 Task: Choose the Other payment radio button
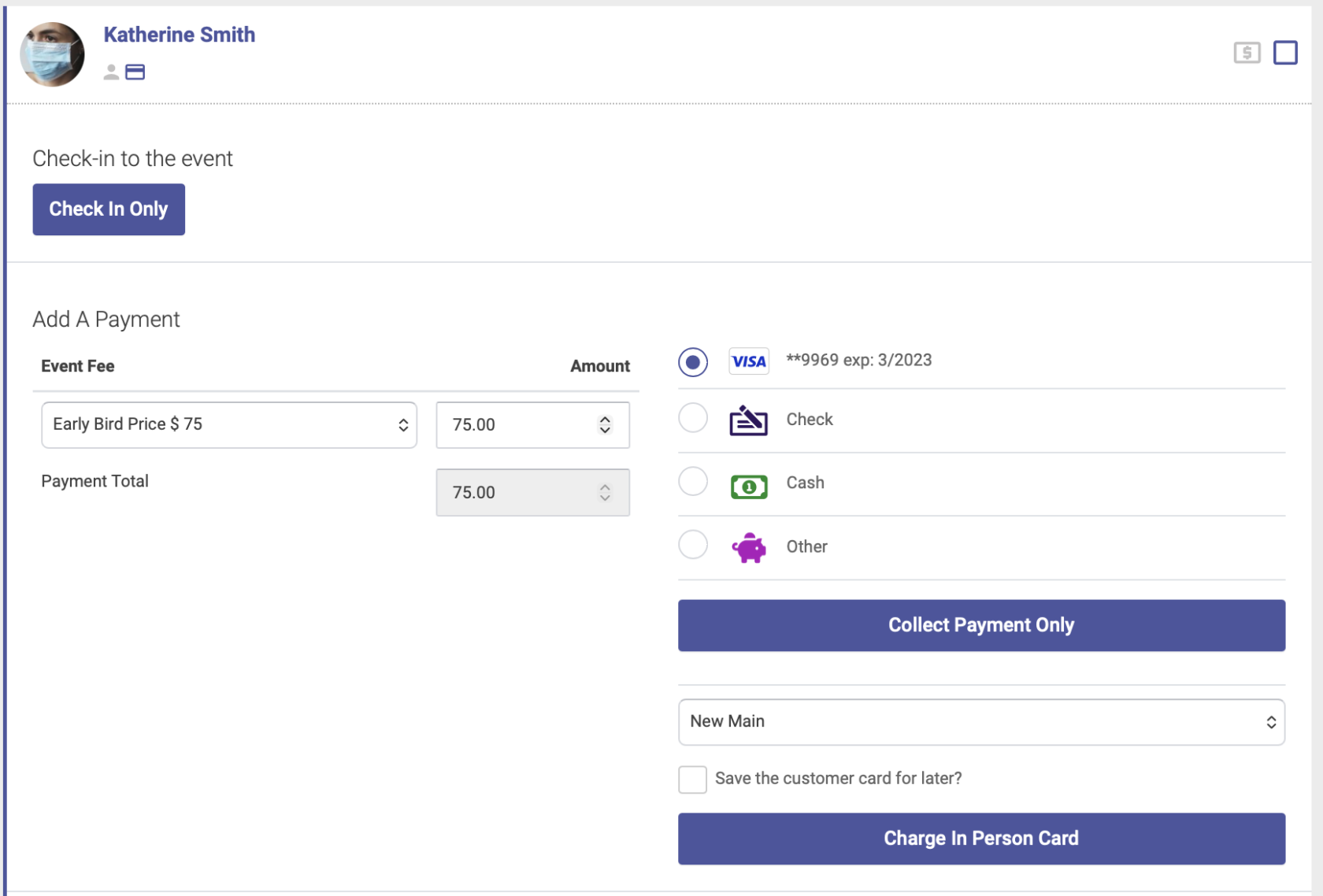point(693,544)
